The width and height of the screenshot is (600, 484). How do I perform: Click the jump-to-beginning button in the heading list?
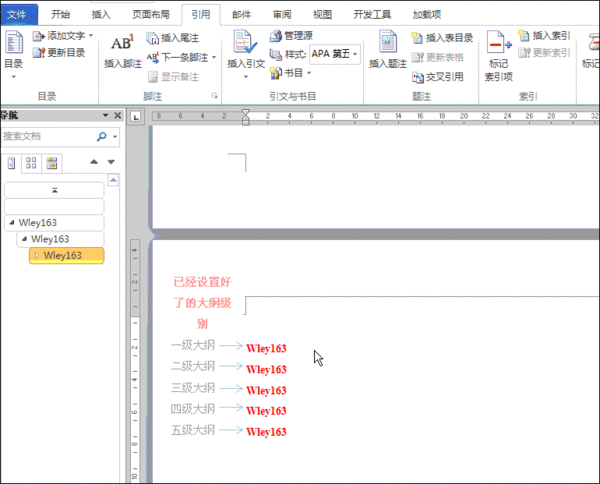54,190
